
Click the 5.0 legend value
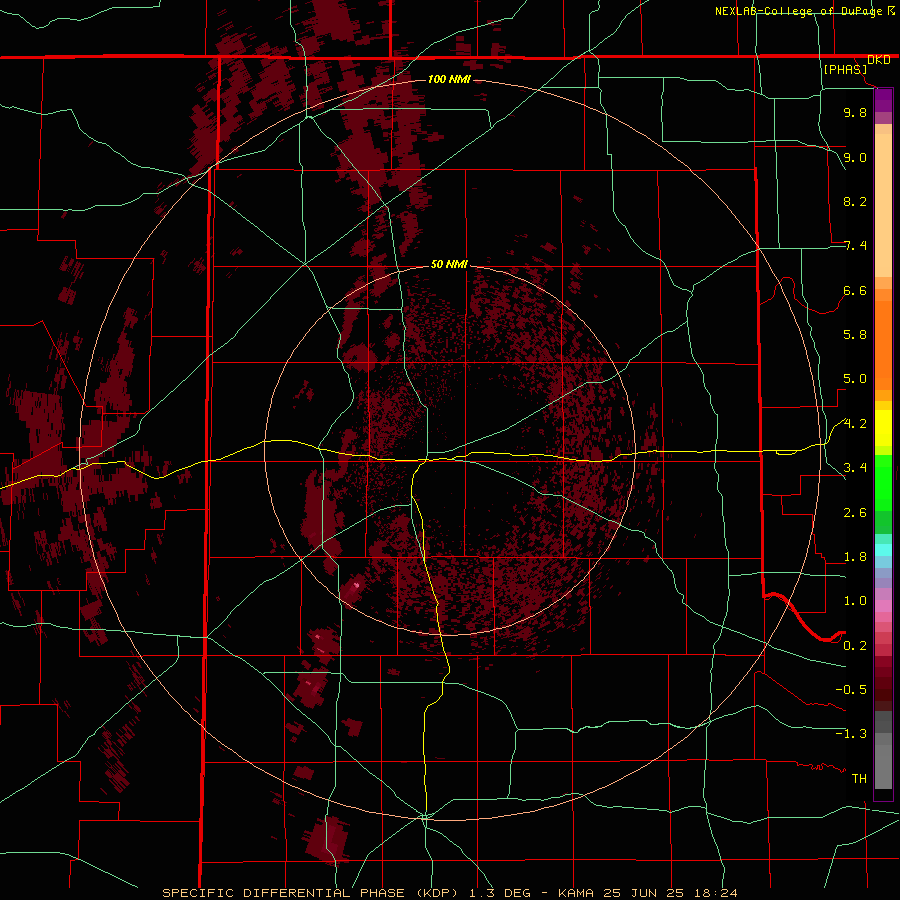click(855, 379)
